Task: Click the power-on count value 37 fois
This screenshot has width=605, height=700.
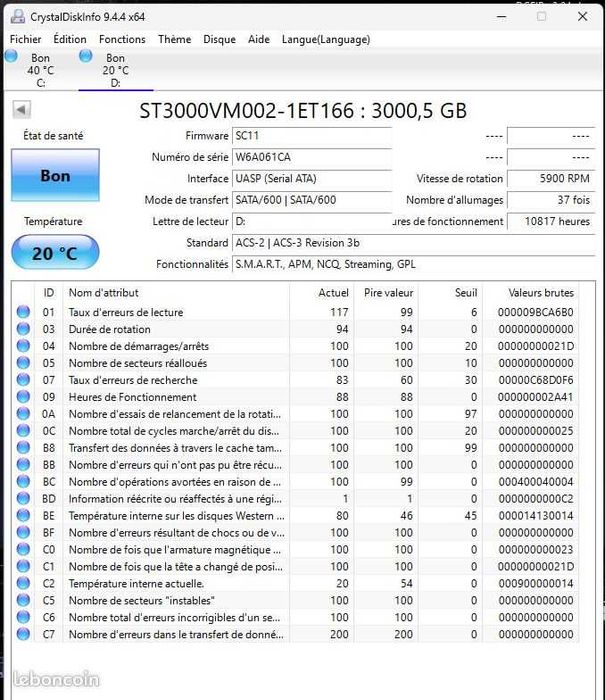Action: coord(551,200)
